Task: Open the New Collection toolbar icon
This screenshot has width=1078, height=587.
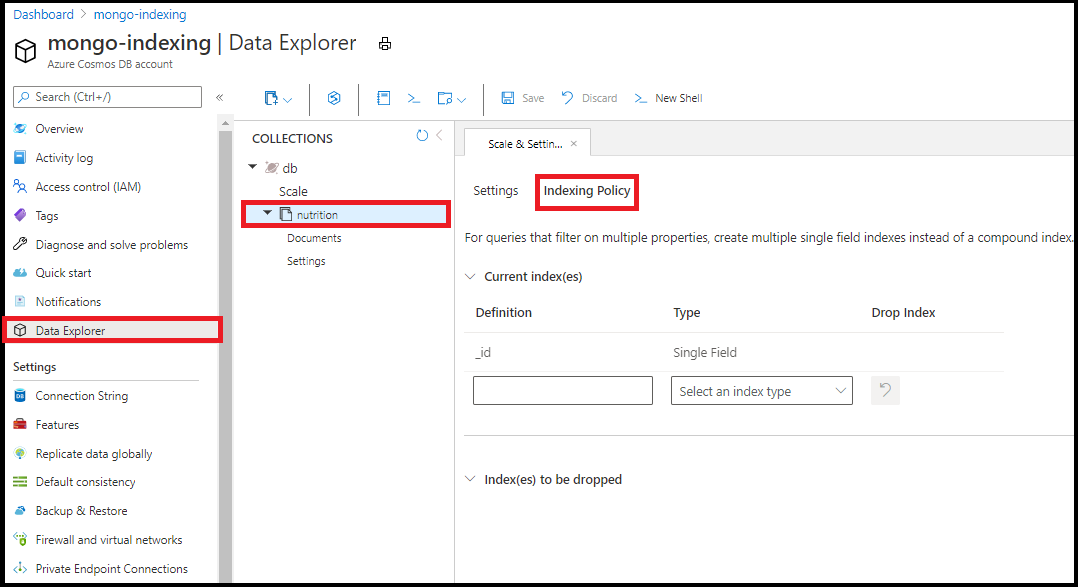Action: 270,98
